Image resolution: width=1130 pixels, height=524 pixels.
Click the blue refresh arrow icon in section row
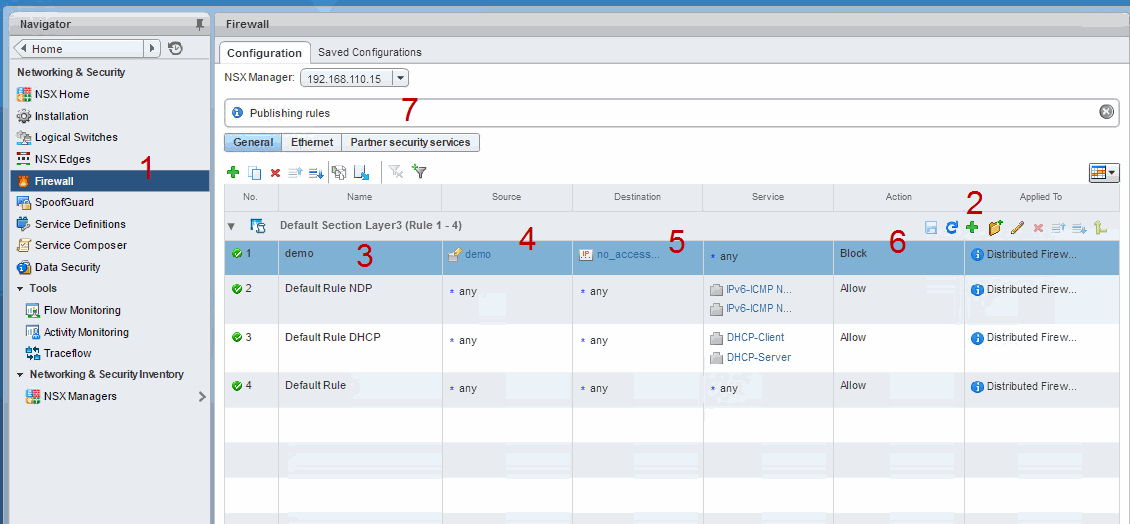[952, 228]
